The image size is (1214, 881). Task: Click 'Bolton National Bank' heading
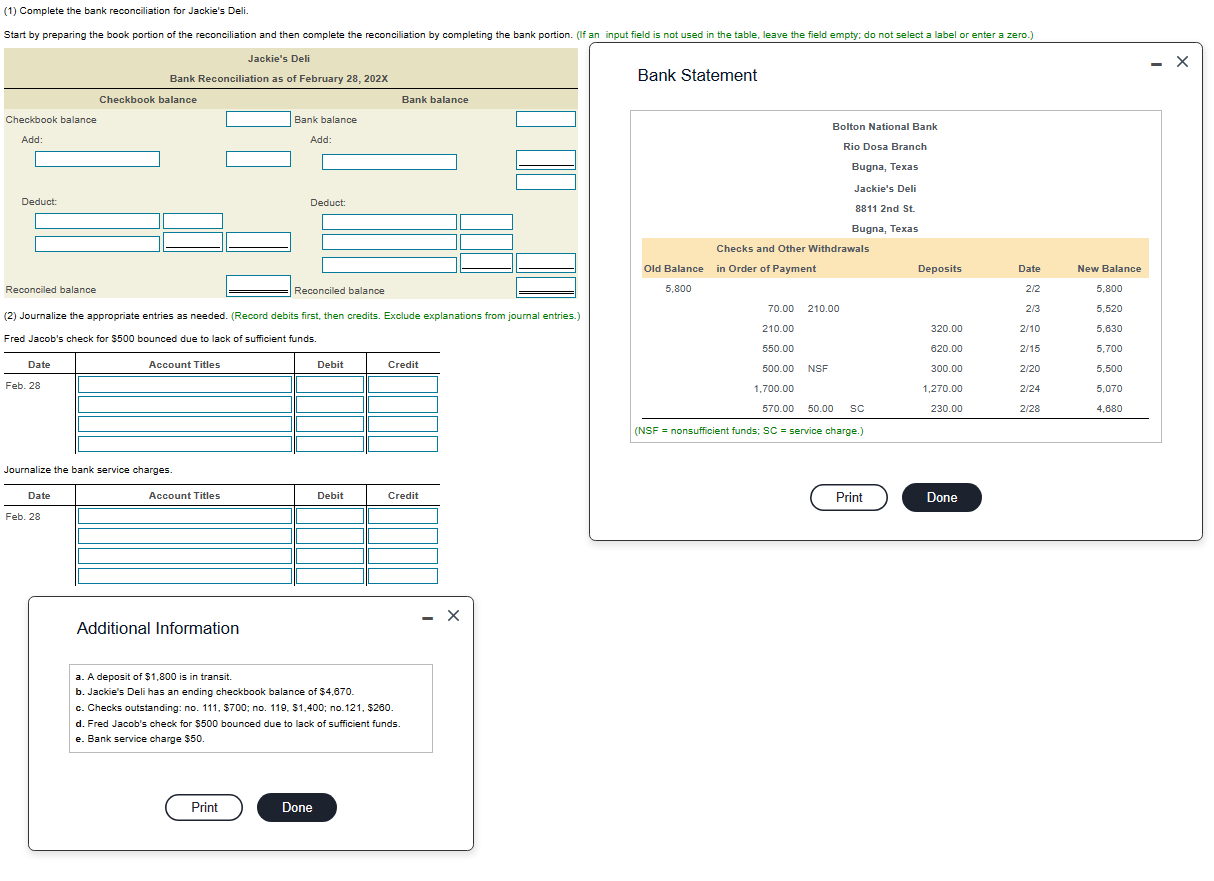pyautogui.click(x=885, y=127)
